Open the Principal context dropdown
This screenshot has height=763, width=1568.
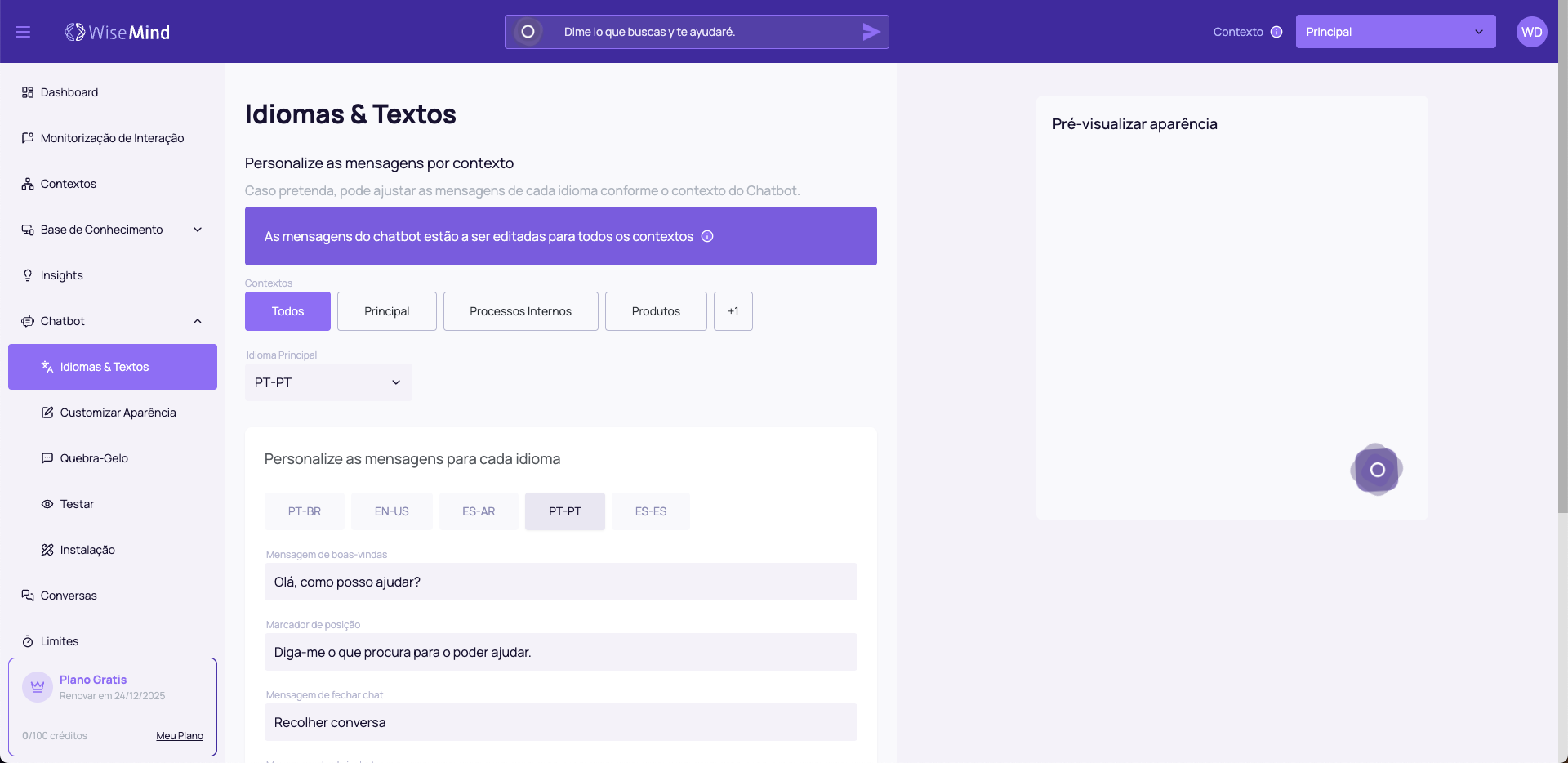[x=1395, y=32]
